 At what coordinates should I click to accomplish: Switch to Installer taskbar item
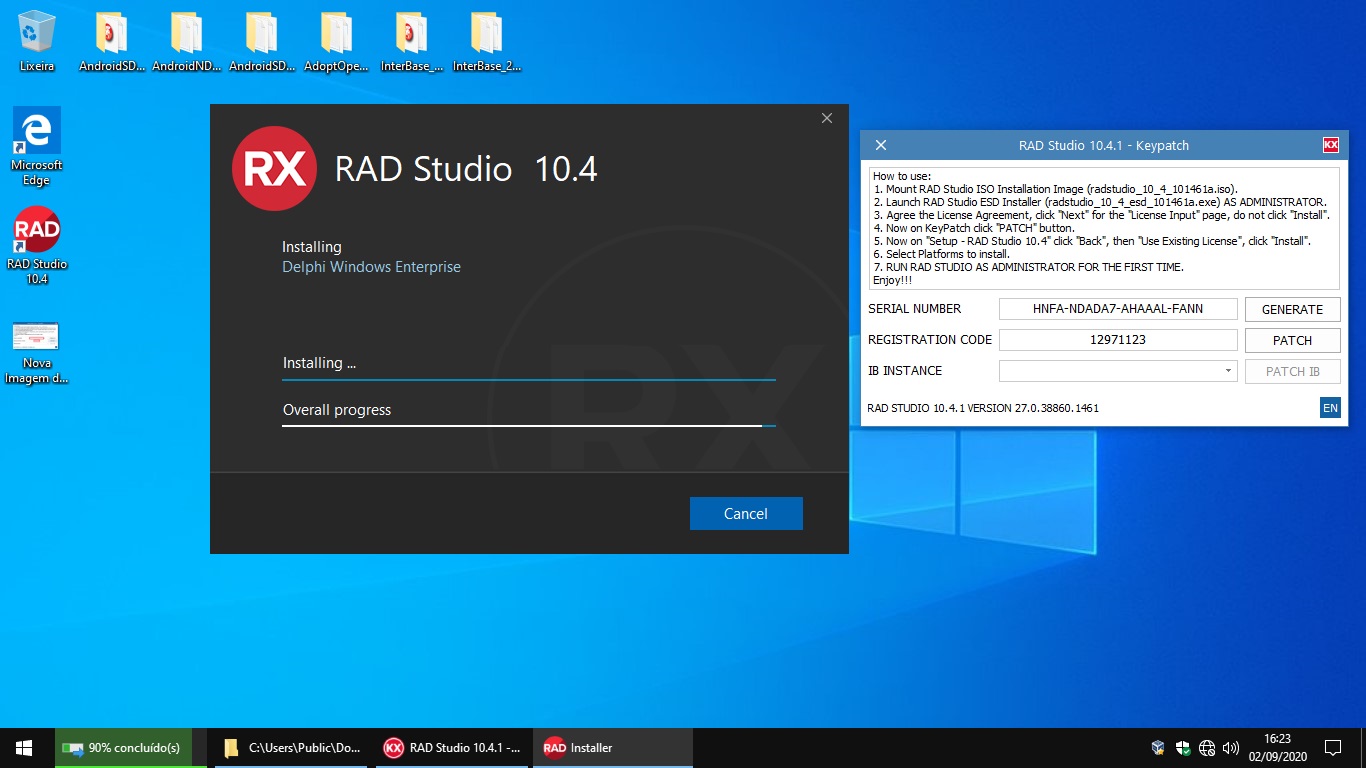click(x=612, y=748)
